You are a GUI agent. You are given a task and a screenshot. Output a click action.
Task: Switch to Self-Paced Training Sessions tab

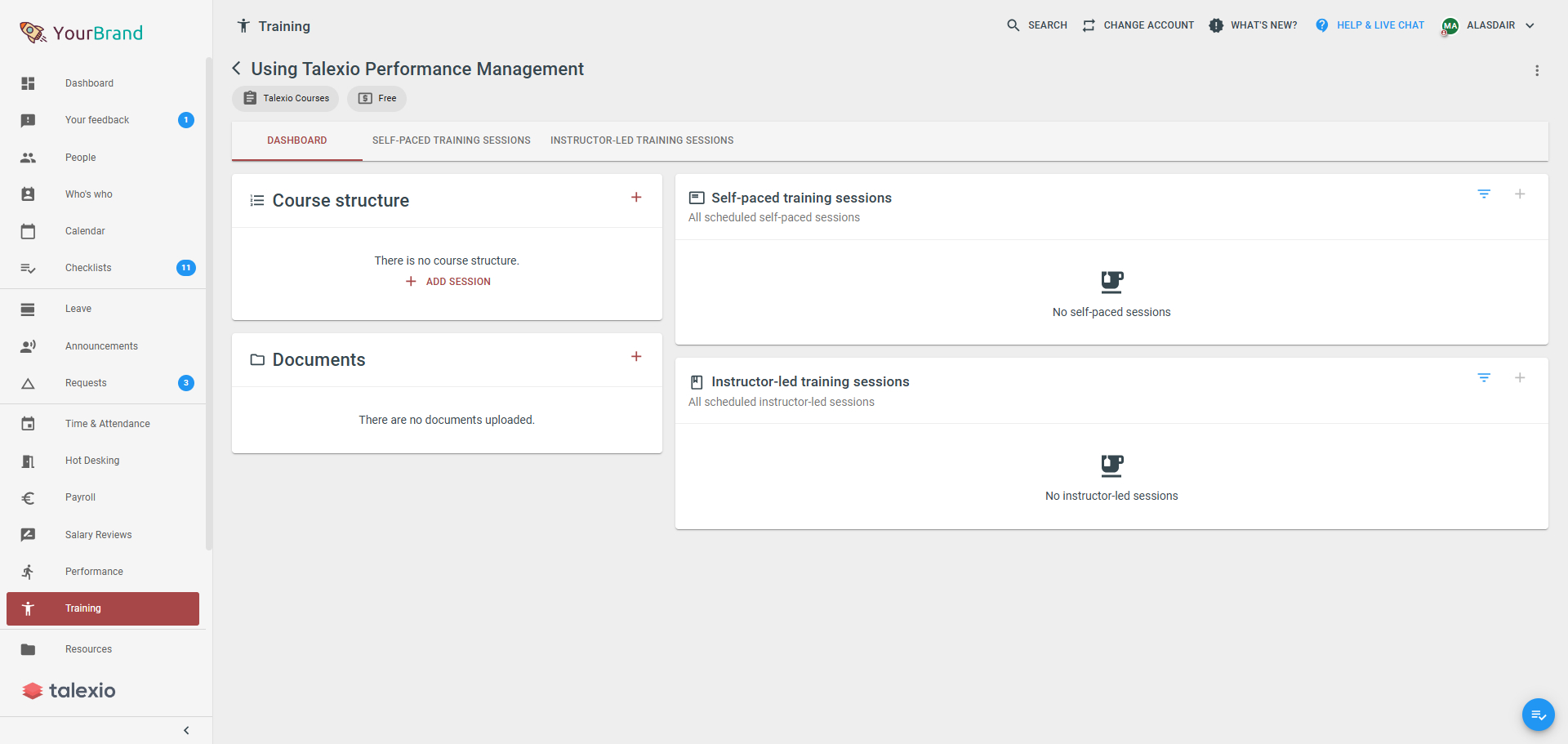[x=452, y=140]
